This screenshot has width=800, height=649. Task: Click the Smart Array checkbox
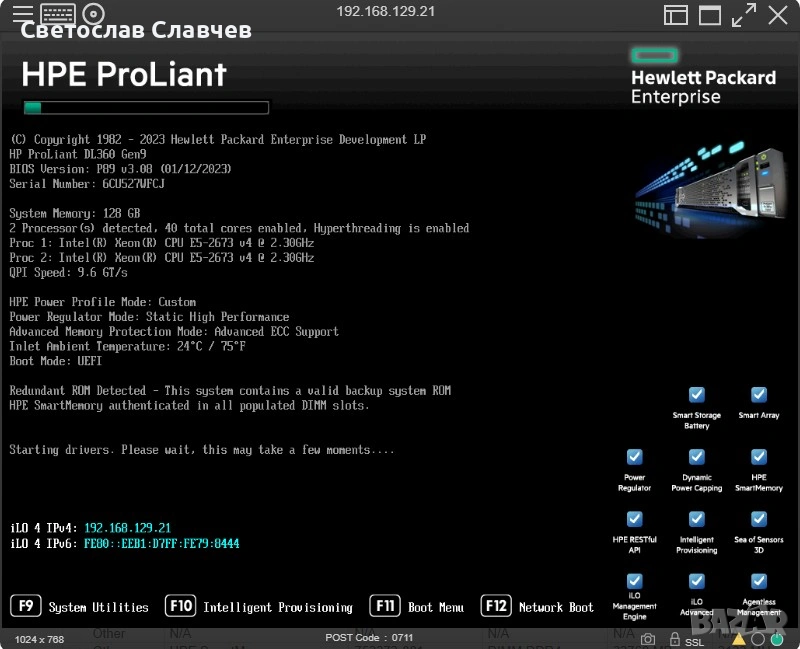tap(759, 395)
